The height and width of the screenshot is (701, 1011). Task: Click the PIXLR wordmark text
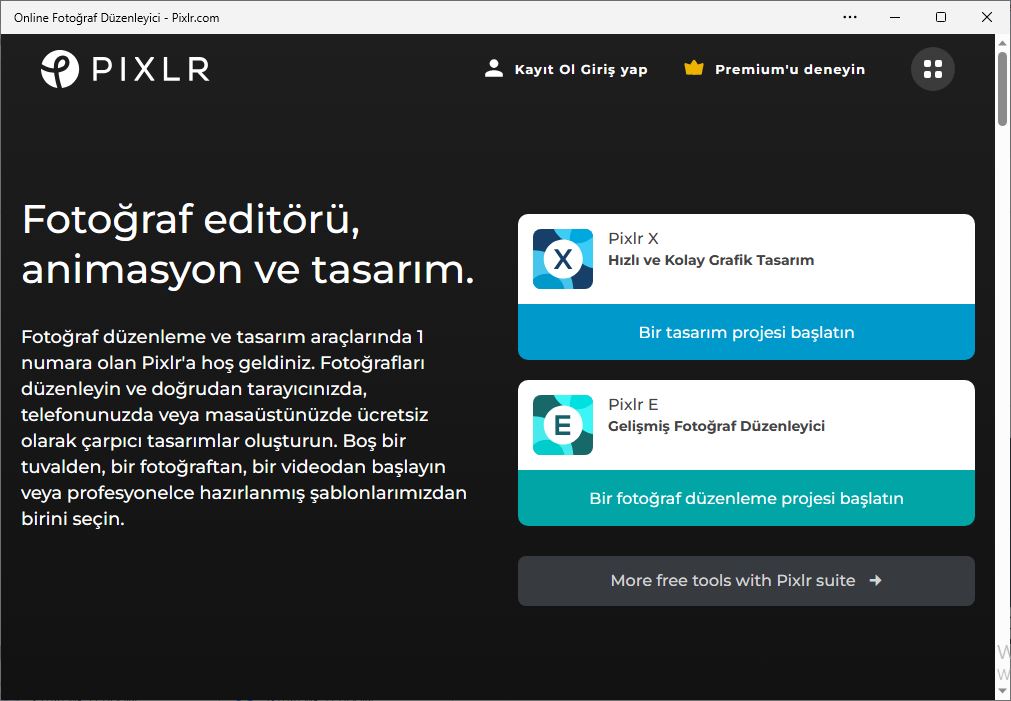(151, 70)
